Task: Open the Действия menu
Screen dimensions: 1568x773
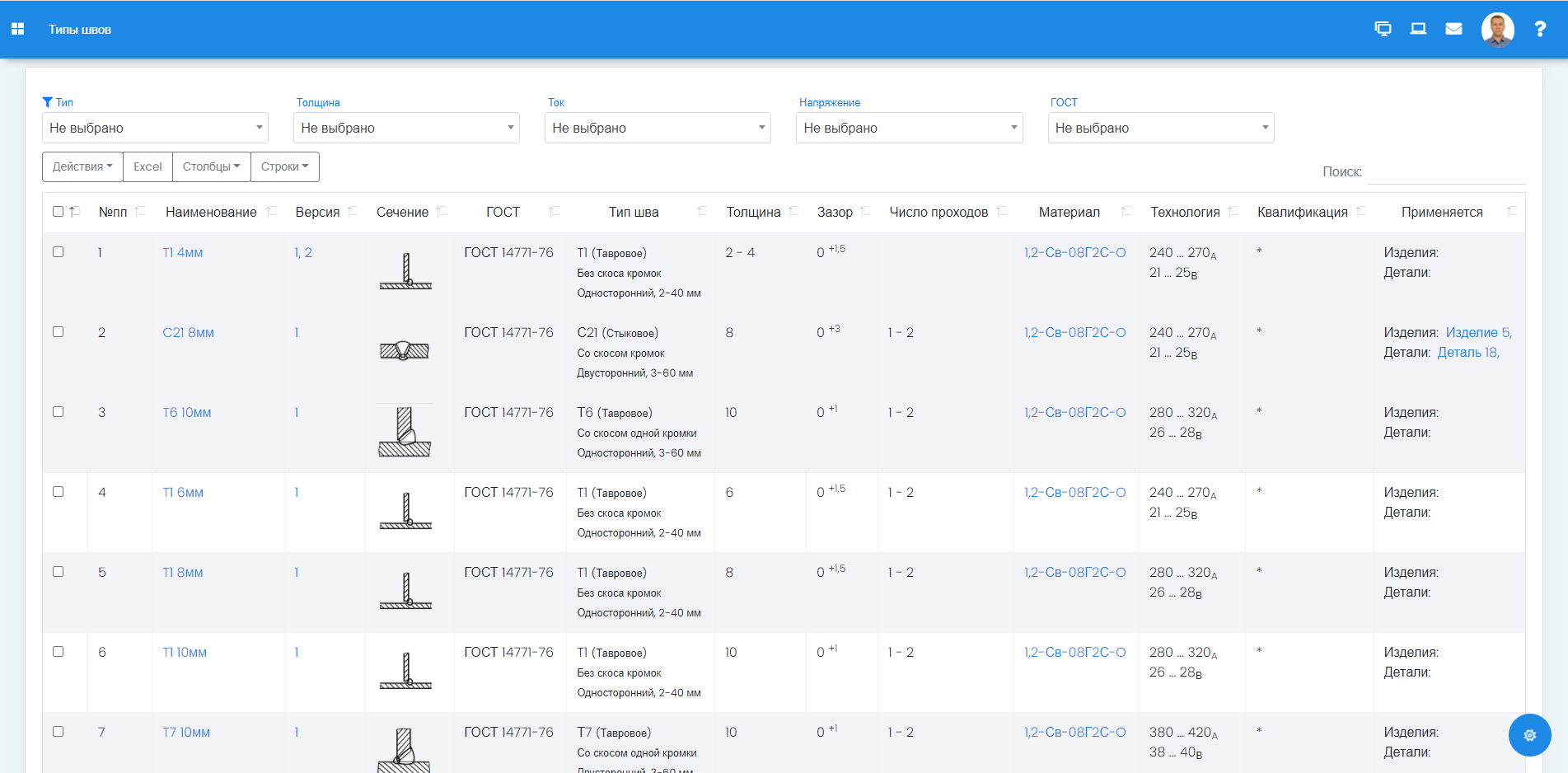Action: coord(82,166)
